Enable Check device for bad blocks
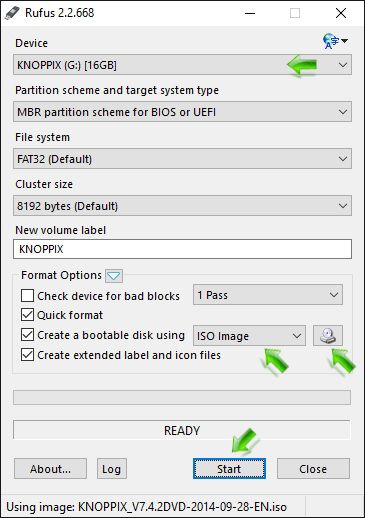This screenshot has width=365, height=518. tap(27, 296)
